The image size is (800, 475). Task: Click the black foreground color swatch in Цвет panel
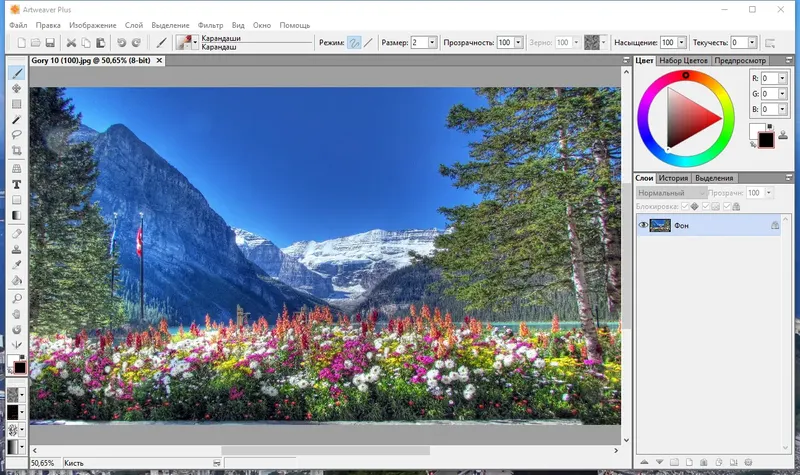[766, 139]
